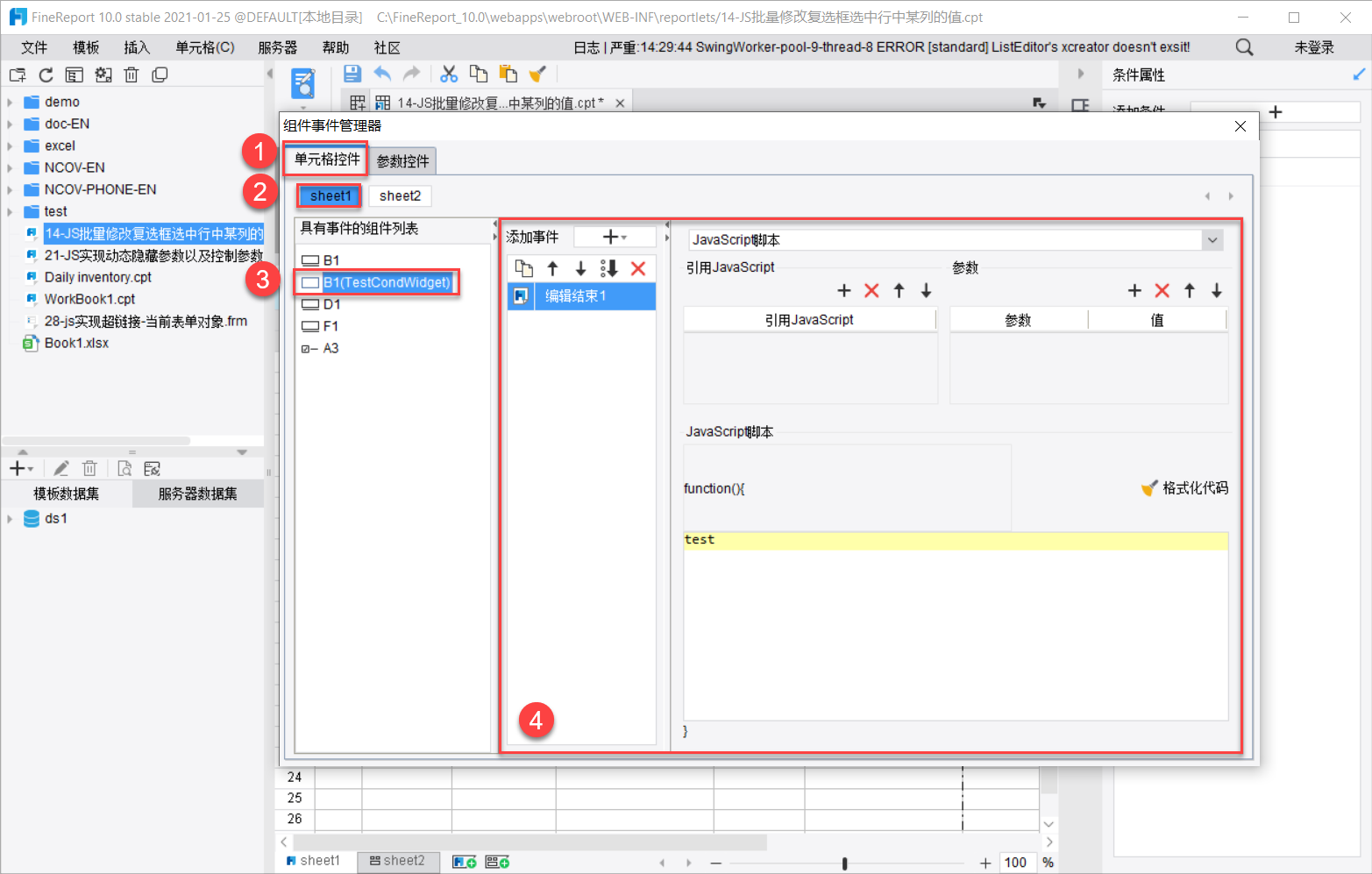Open the 添加事件 plus dropdown
The height and width of the screenshot is (874, 1372).
pyautogui.click(x=615, y=238)
